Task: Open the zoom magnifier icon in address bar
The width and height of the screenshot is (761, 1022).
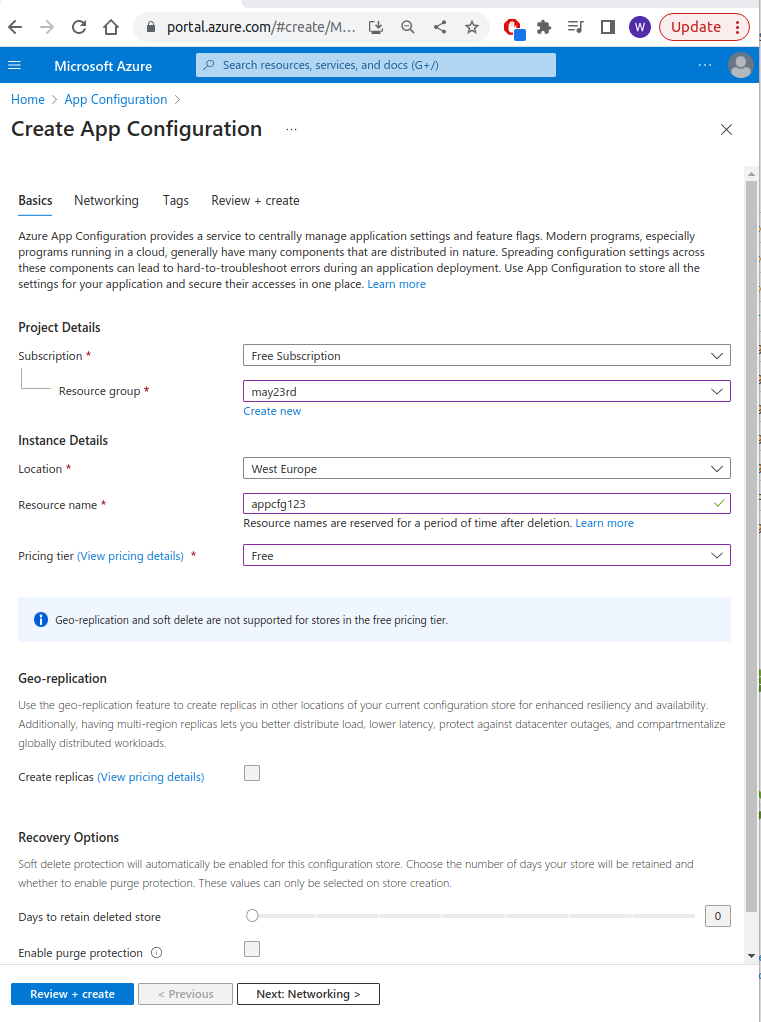Action: click(408, 27)
